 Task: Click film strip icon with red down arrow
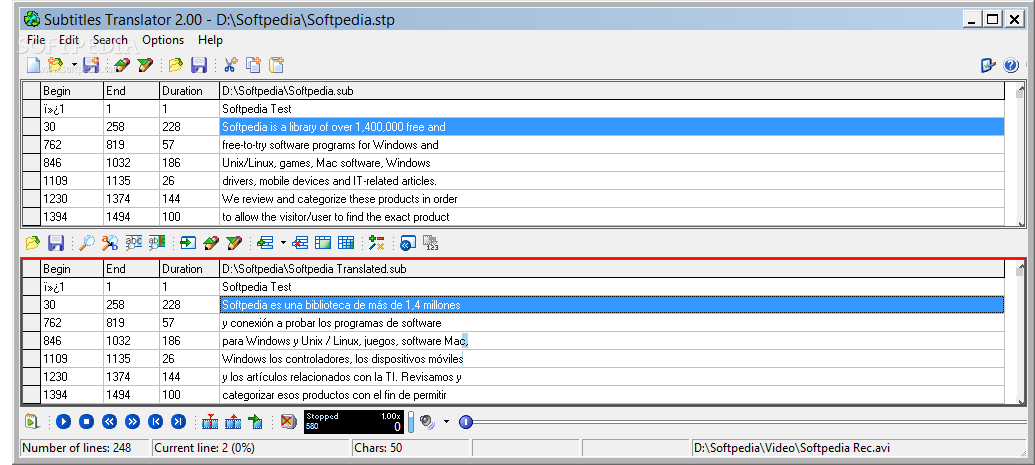210,421
